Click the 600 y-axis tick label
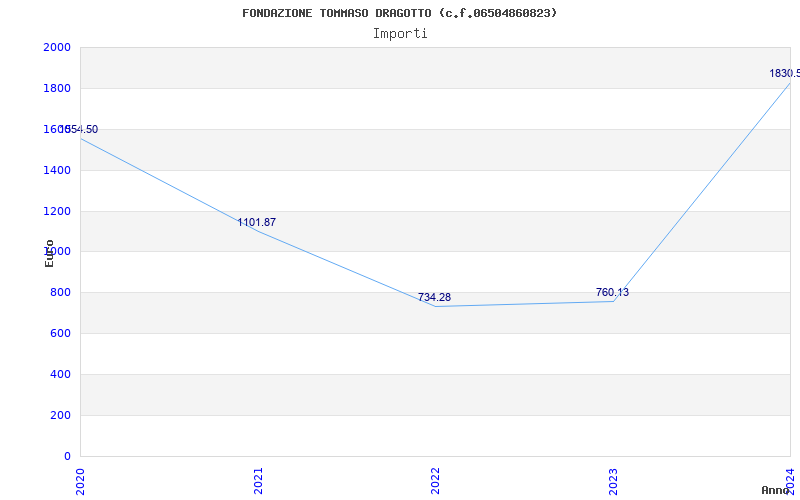 [x=61, y=334]
